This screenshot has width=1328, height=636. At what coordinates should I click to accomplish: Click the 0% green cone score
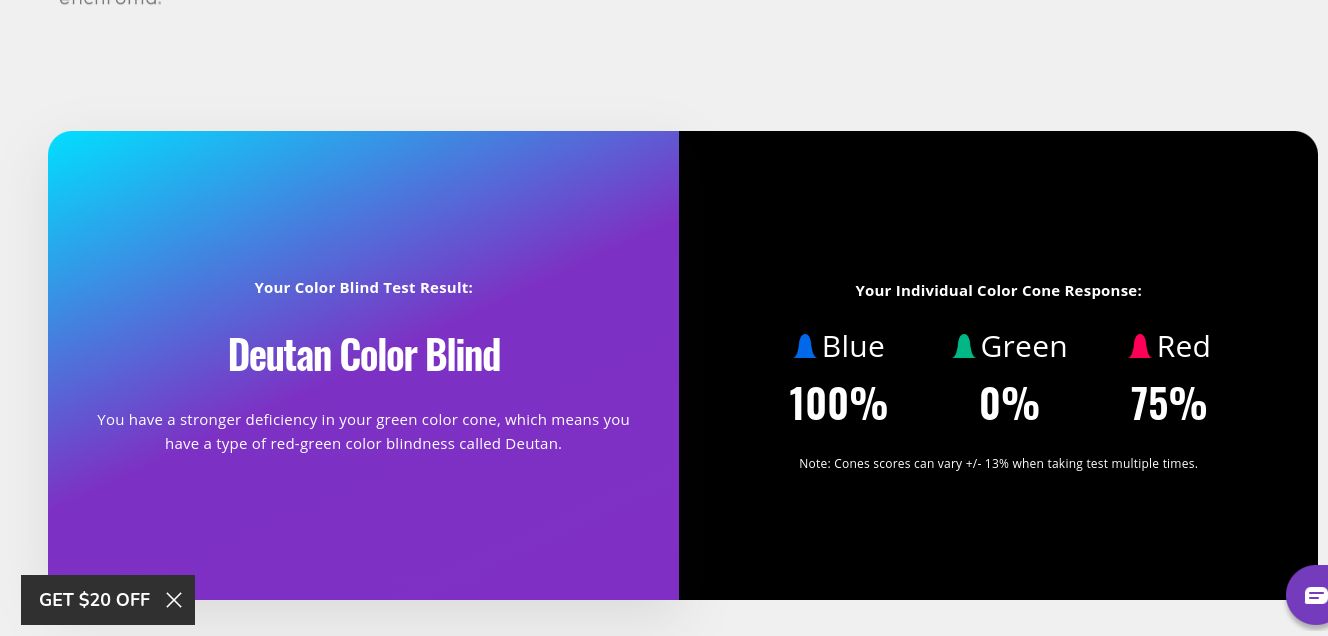coord(1009,404)
